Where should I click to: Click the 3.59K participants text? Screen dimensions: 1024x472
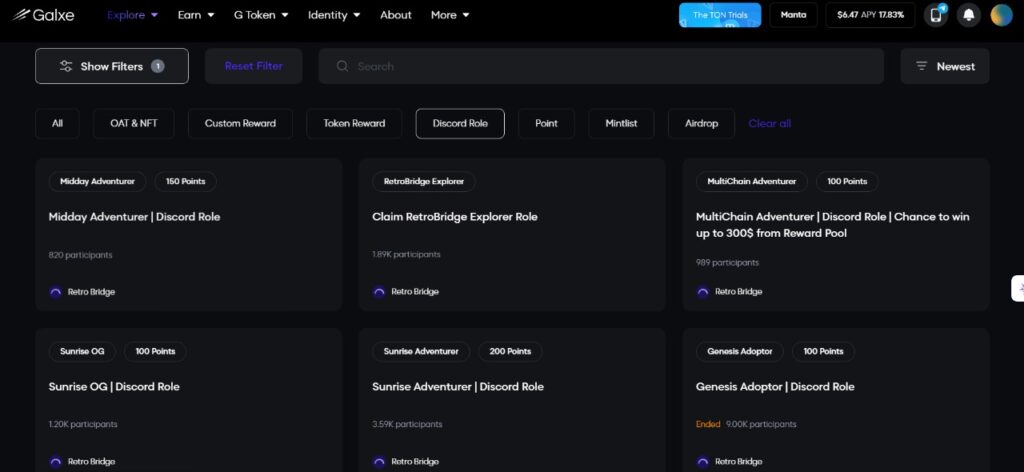[407, 424]
